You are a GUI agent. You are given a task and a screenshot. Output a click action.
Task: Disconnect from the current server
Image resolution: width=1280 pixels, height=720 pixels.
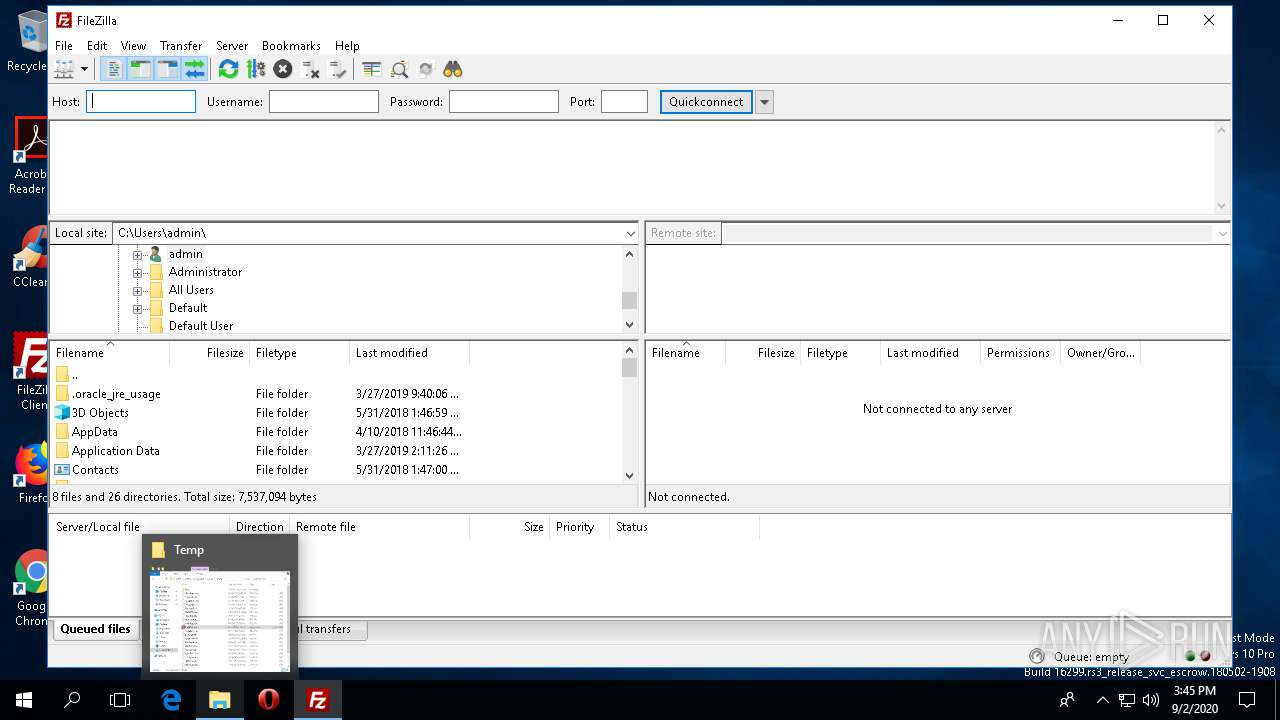click(x=310, y=69)
